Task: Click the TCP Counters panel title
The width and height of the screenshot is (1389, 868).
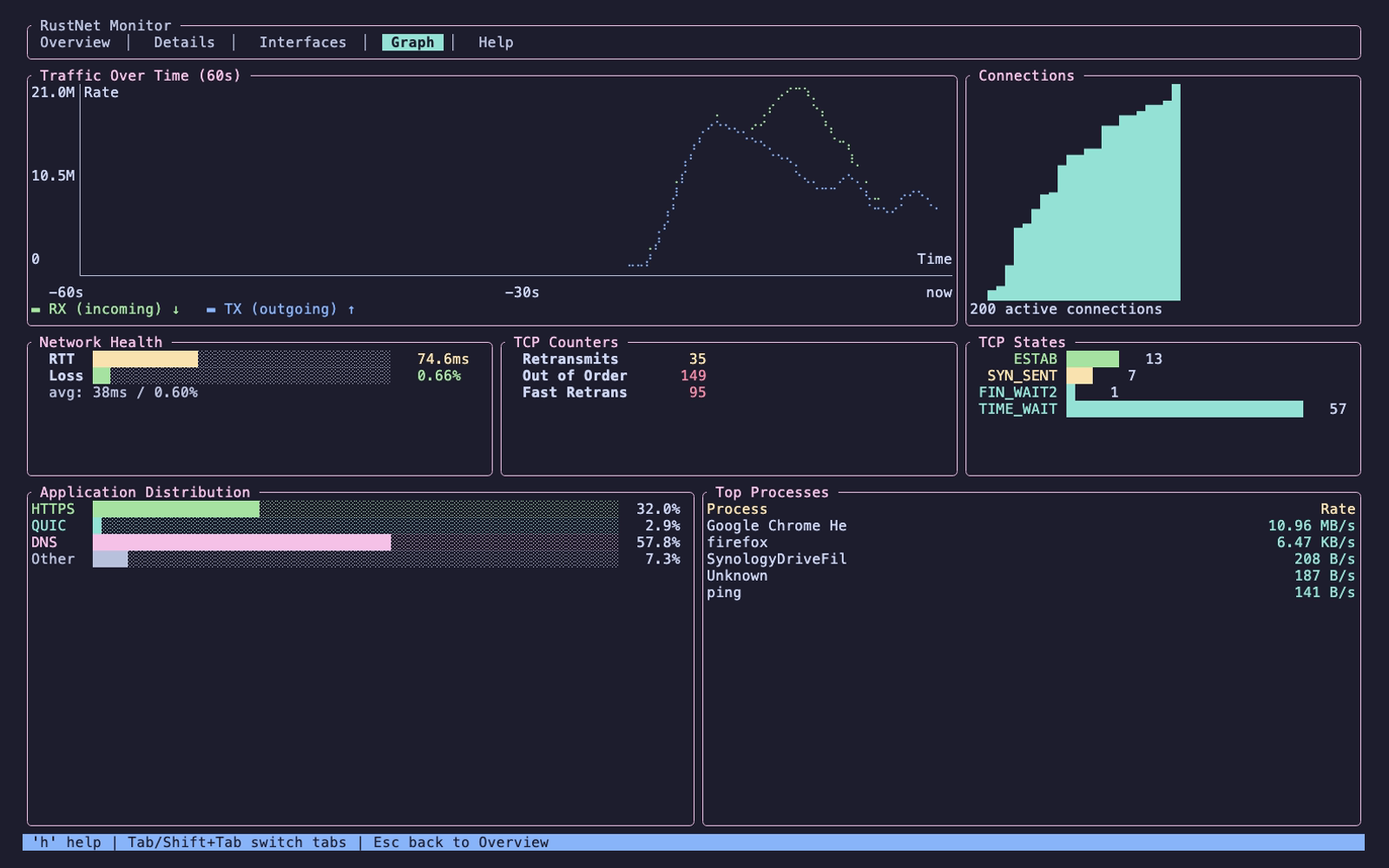Action: [x=566, y=342]
